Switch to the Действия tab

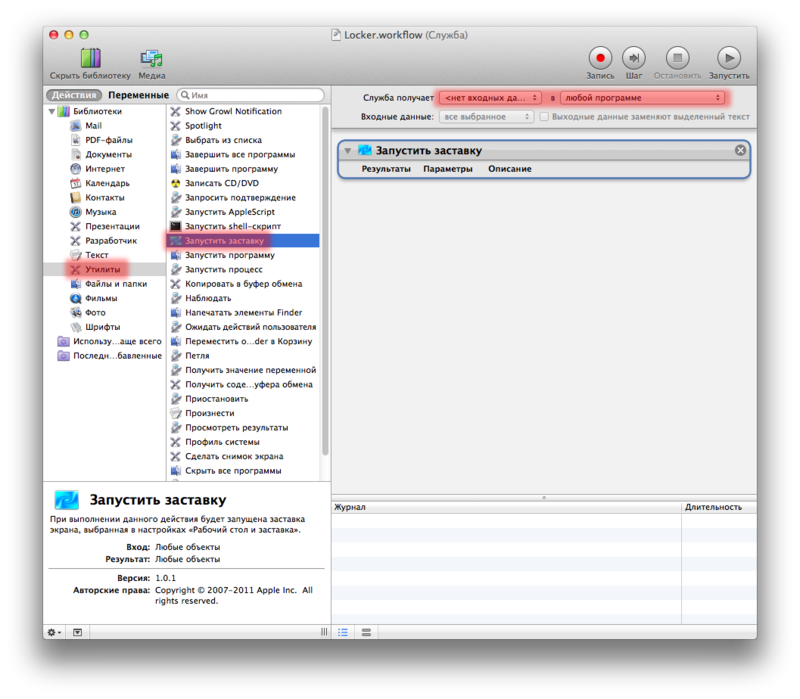pyautogui.click(x=74, y=95)
